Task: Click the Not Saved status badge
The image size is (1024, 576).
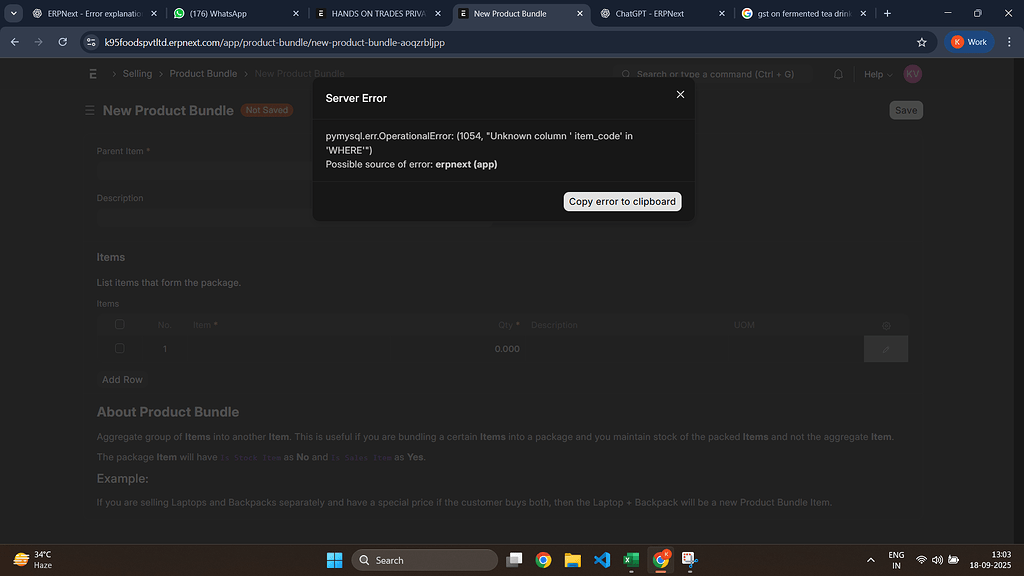Action: click(267, 110)
